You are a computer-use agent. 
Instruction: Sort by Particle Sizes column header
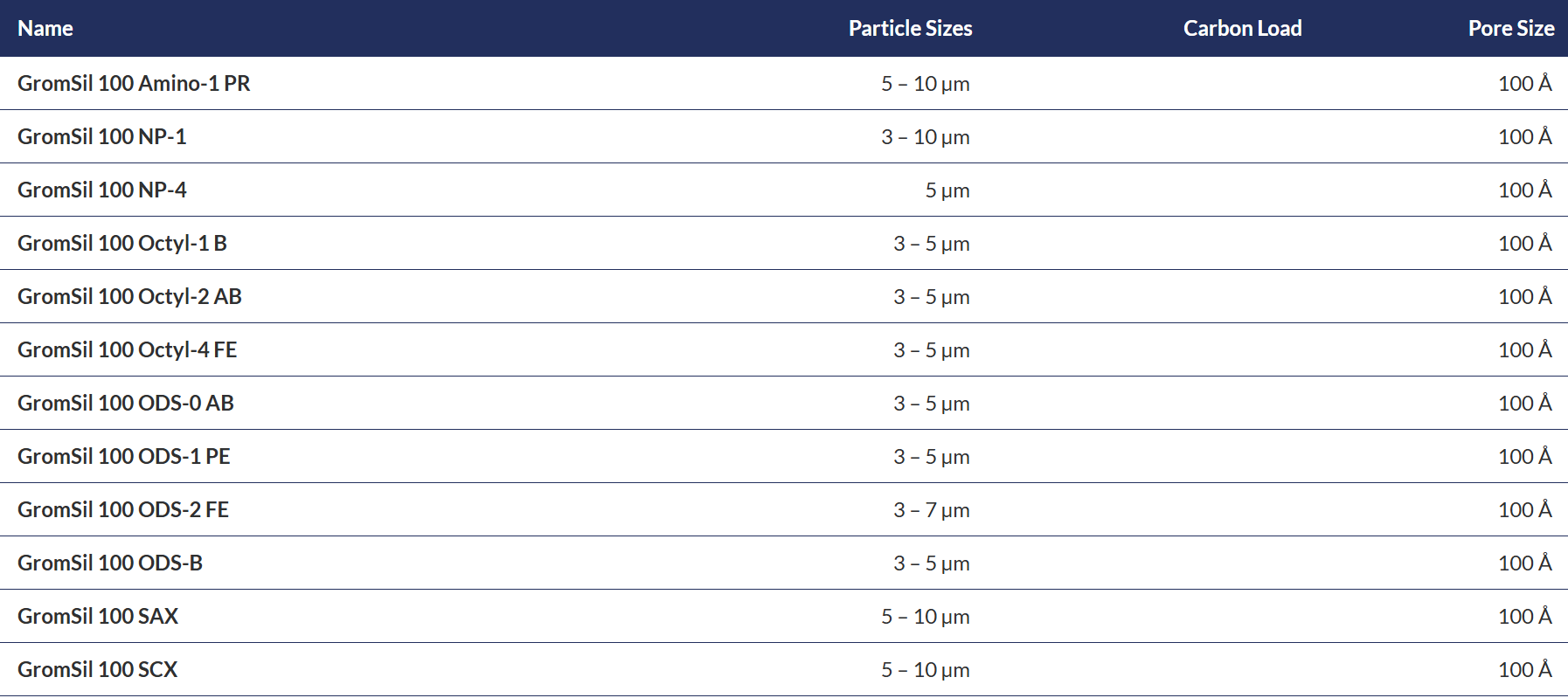tap(910, 28)
